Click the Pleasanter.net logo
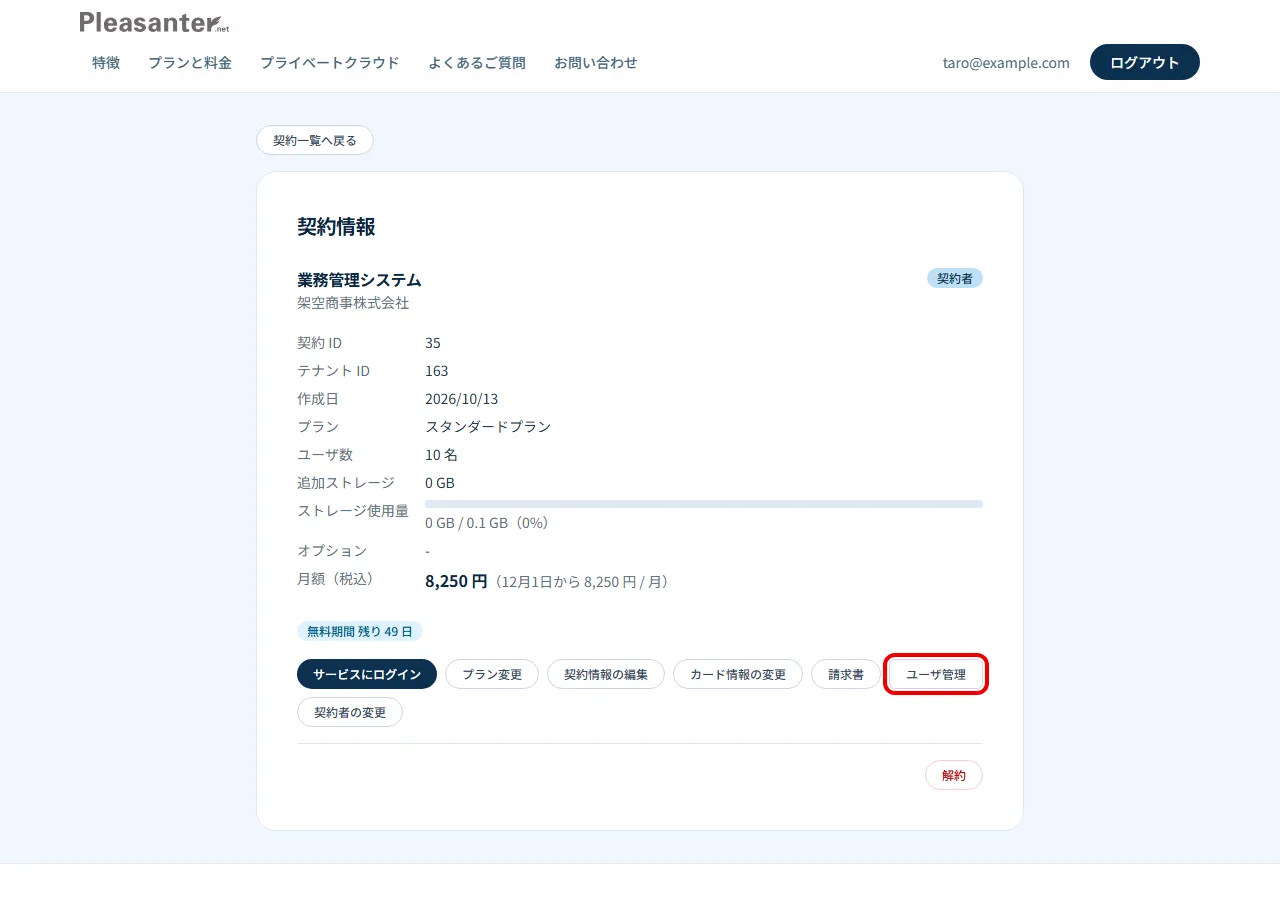Image resolution: width=1280 pixels, height=900 pixels. (x=154, y=22)
